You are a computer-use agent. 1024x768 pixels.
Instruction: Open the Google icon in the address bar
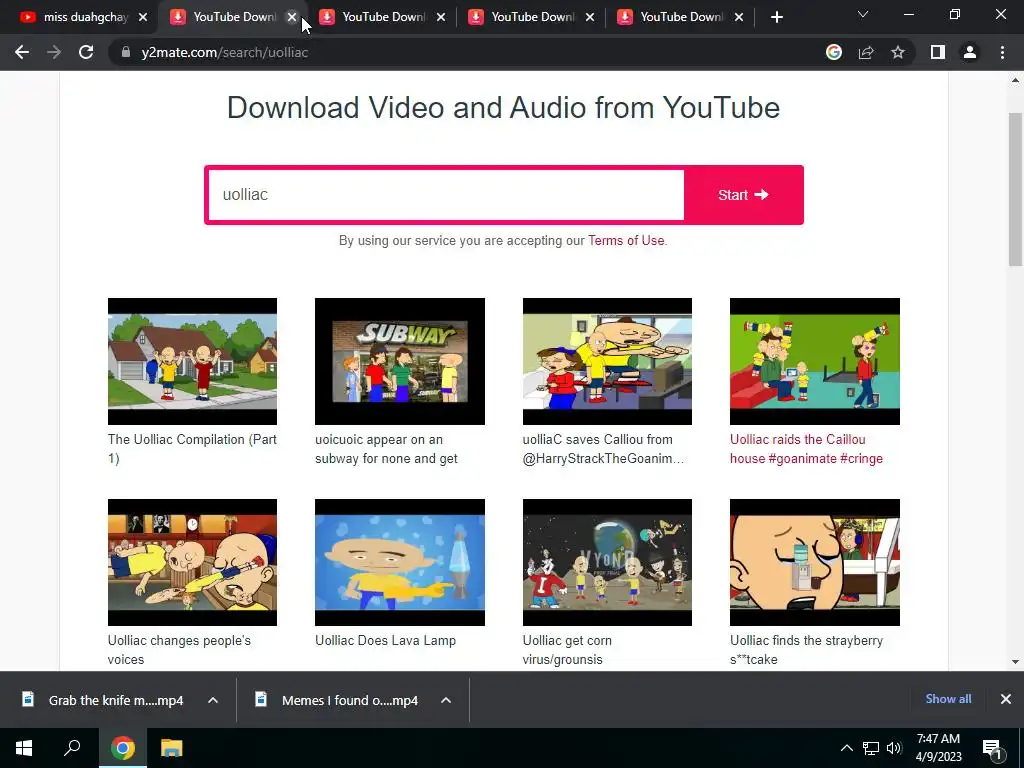pos(833,52)
